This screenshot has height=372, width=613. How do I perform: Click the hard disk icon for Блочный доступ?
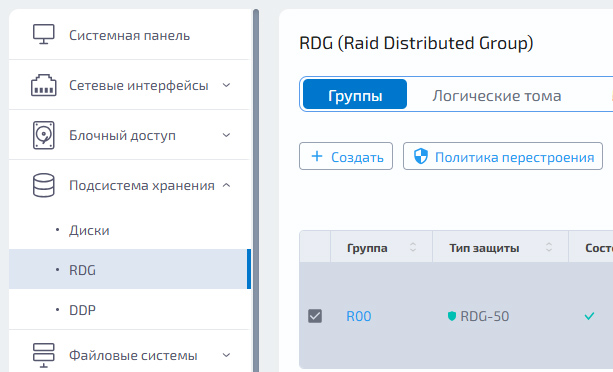coord(43,135)
